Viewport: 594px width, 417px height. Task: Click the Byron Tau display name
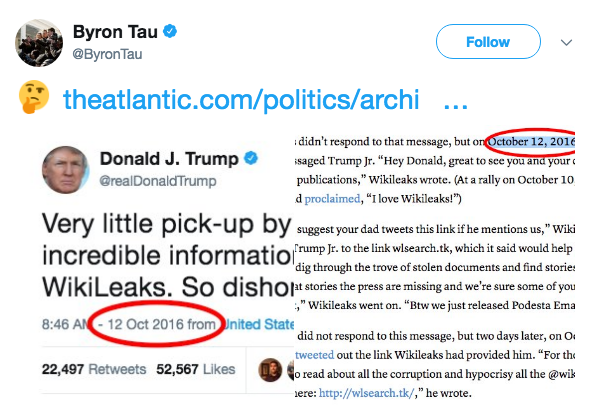coord(115,31)
